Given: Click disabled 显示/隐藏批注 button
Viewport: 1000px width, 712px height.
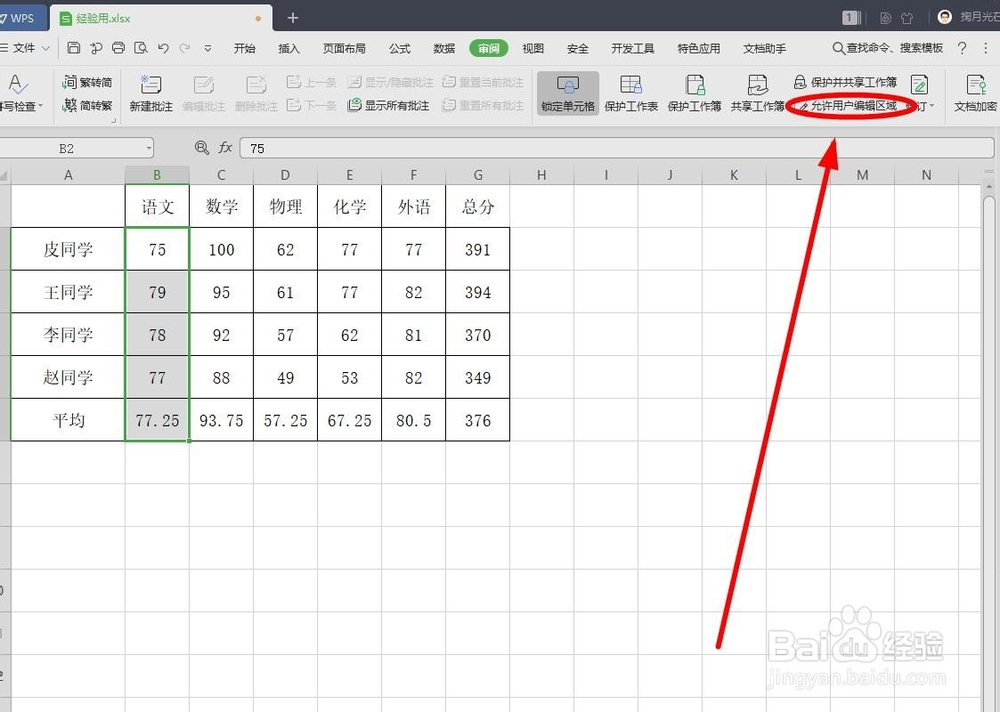Looking at the screenshot, I should pos(390,82).
